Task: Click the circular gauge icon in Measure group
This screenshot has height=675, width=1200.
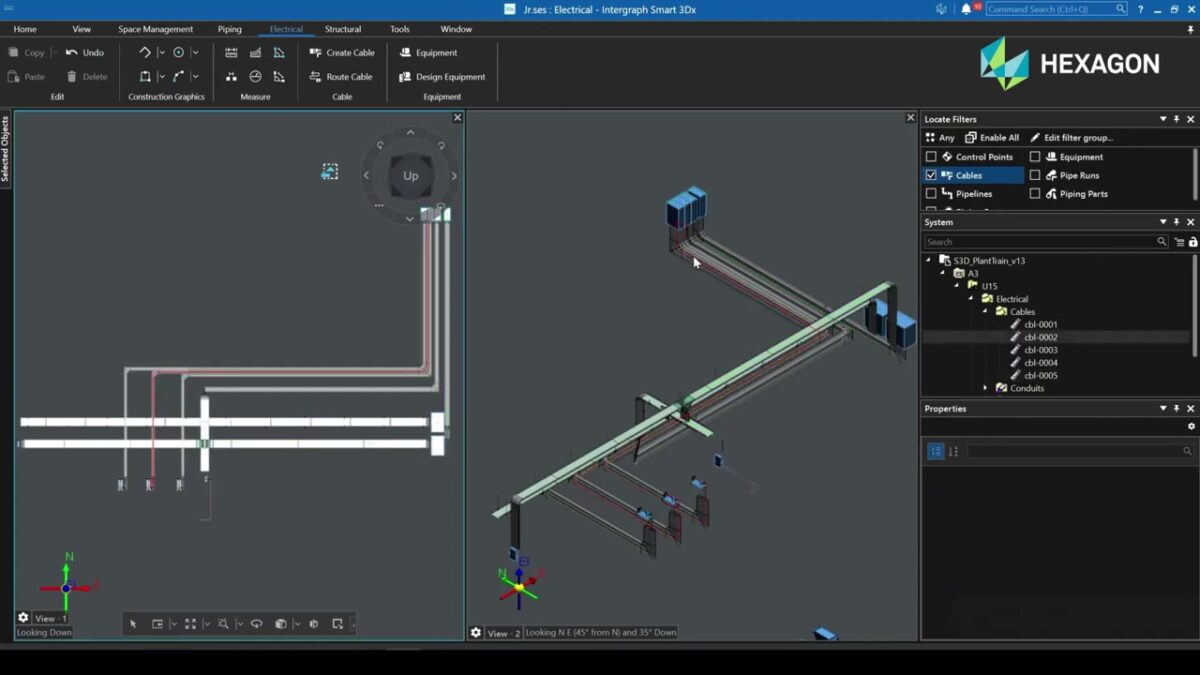Action: tap(255, 77)
